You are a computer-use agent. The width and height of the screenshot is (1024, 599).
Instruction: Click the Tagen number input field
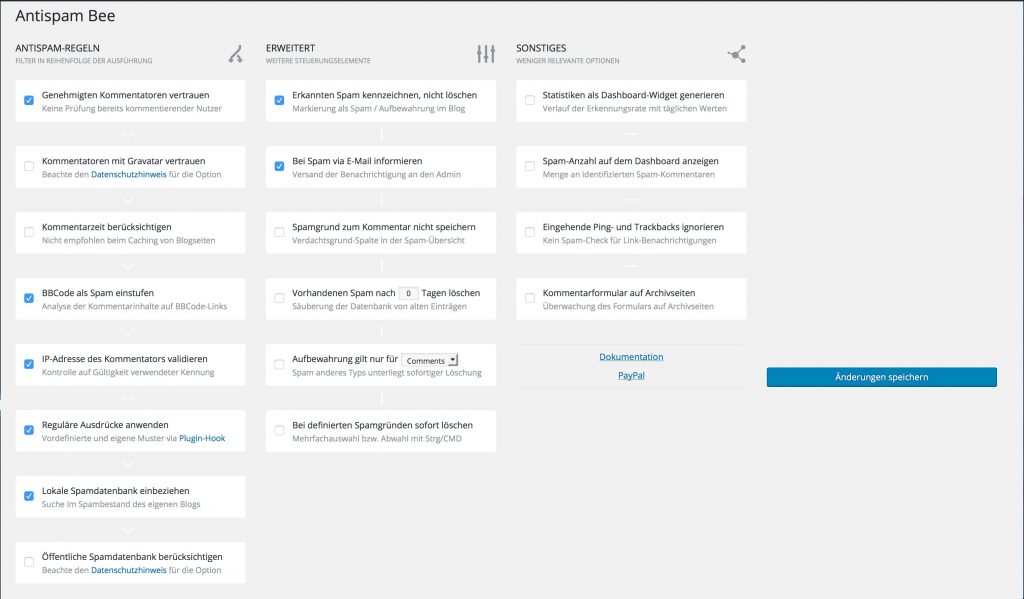(409, 292)
